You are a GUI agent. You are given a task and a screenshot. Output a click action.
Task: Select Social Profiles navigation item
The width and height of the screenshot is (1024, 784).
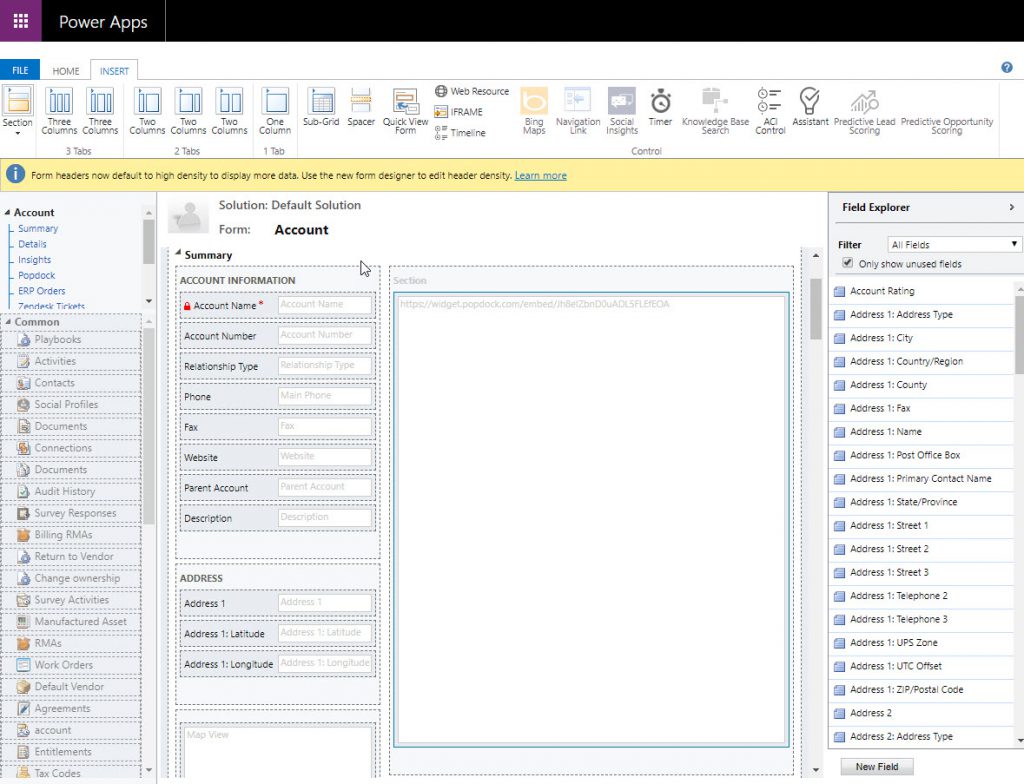[71, 404]
